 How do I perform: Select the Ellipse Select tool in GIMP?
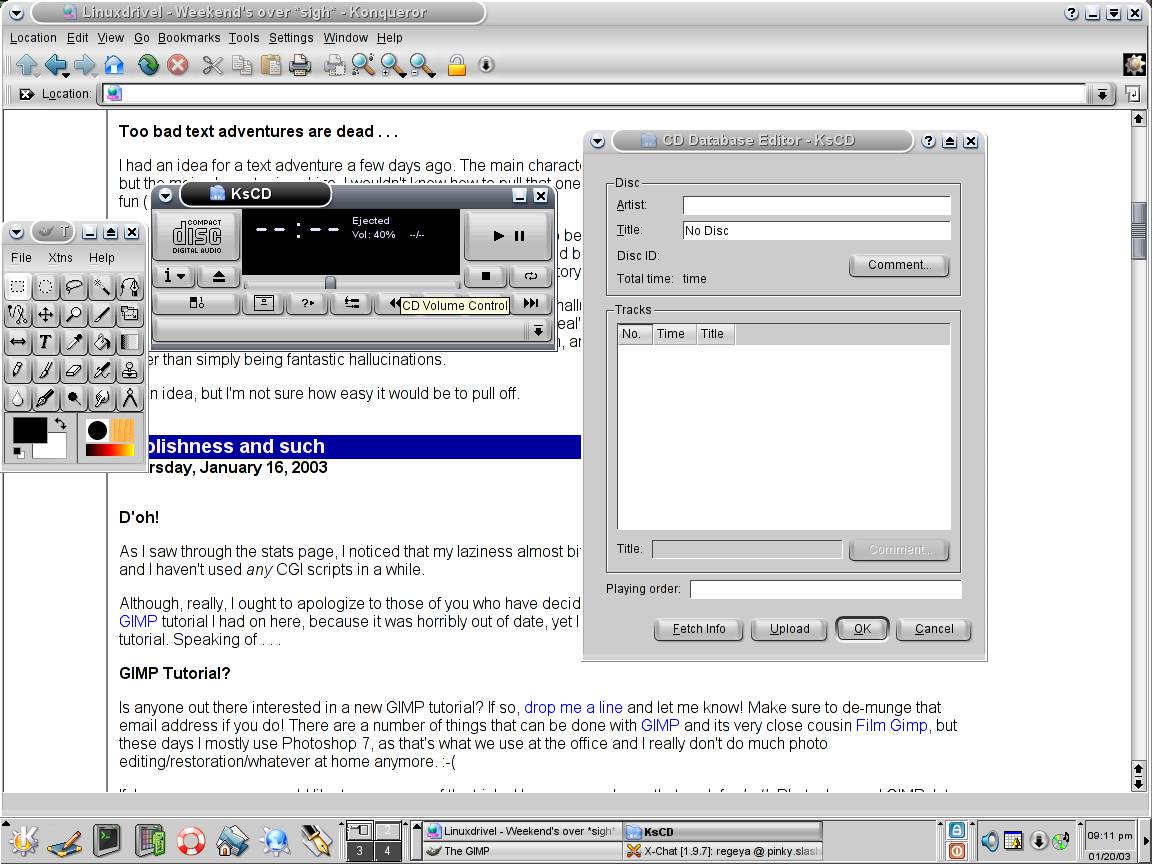pos(46,287)
